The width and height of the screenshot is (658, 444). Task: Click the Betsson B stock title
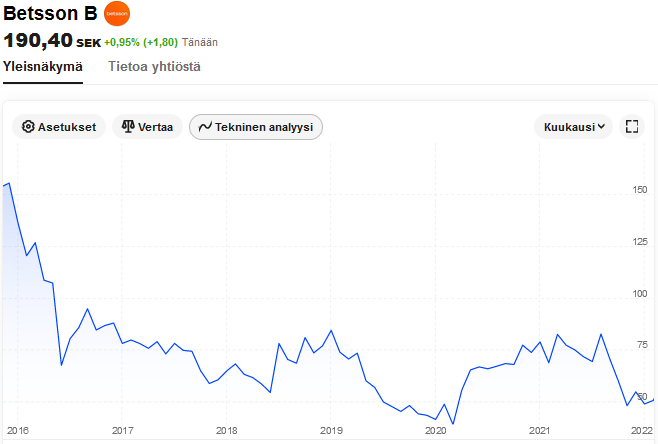pyautogui.click(x=50, y=15)
